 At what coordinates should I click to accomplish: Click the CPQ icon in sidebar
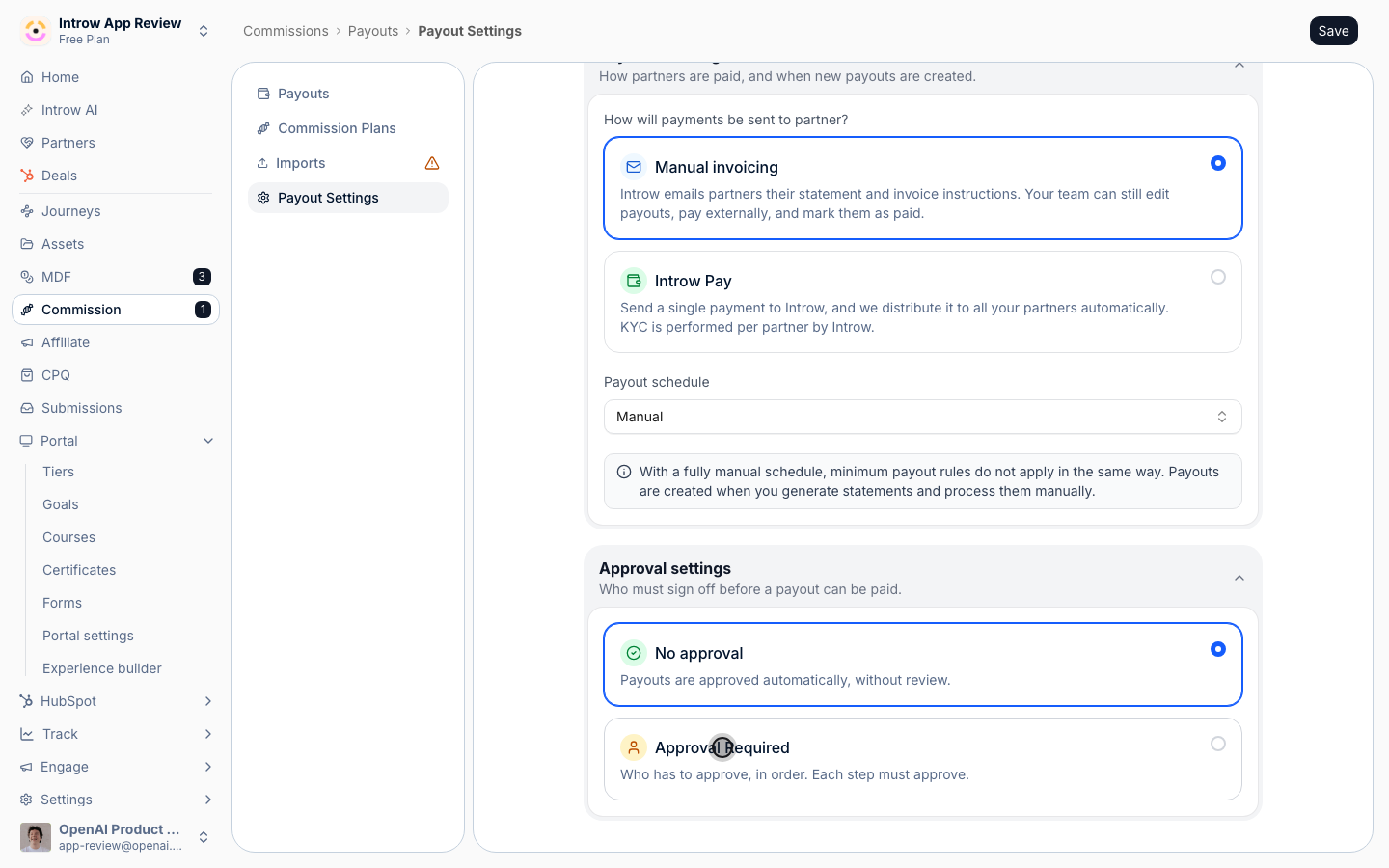click(x=27, y=375)
